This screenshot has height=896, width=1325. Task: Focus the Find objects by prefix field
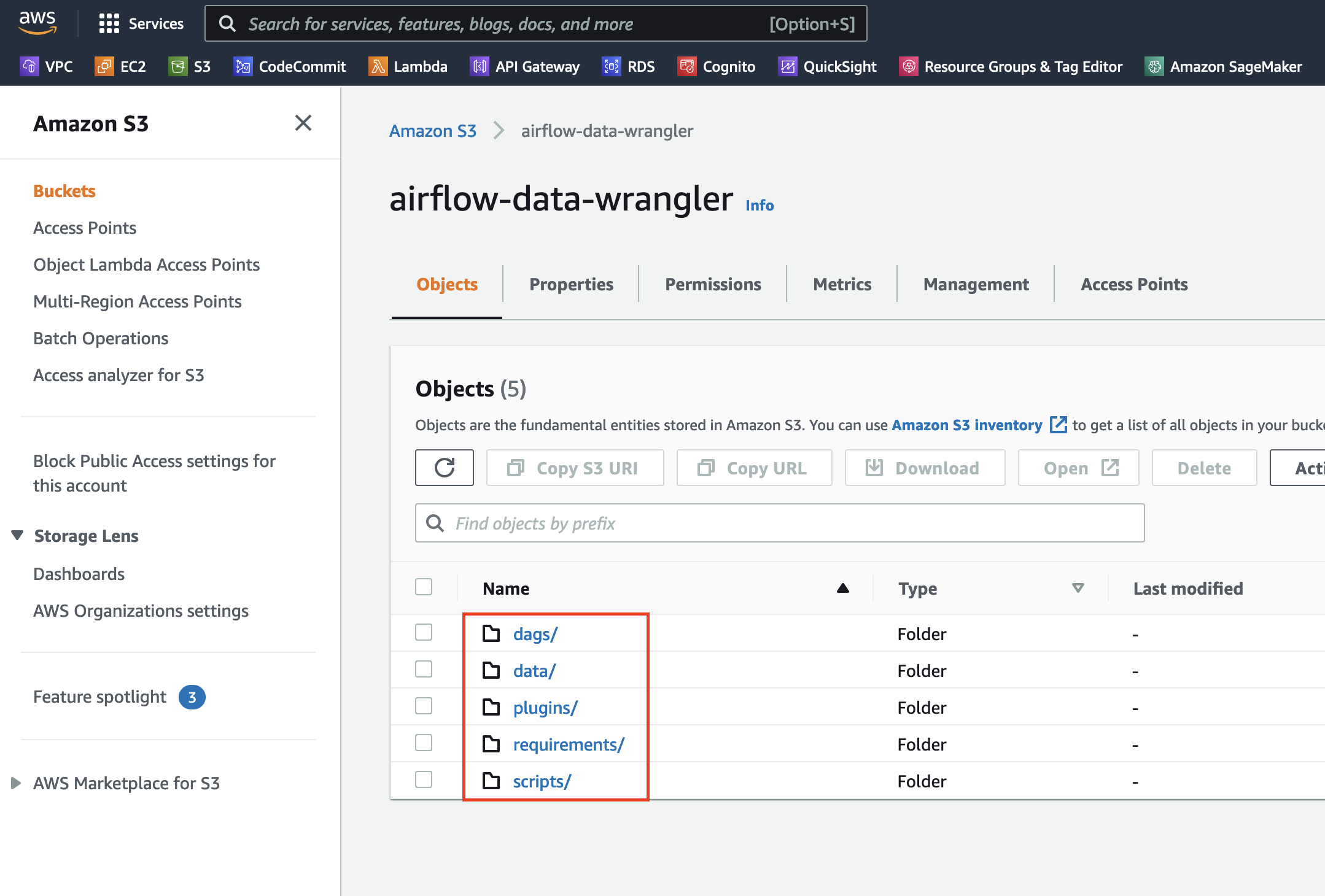coord(780,523)
